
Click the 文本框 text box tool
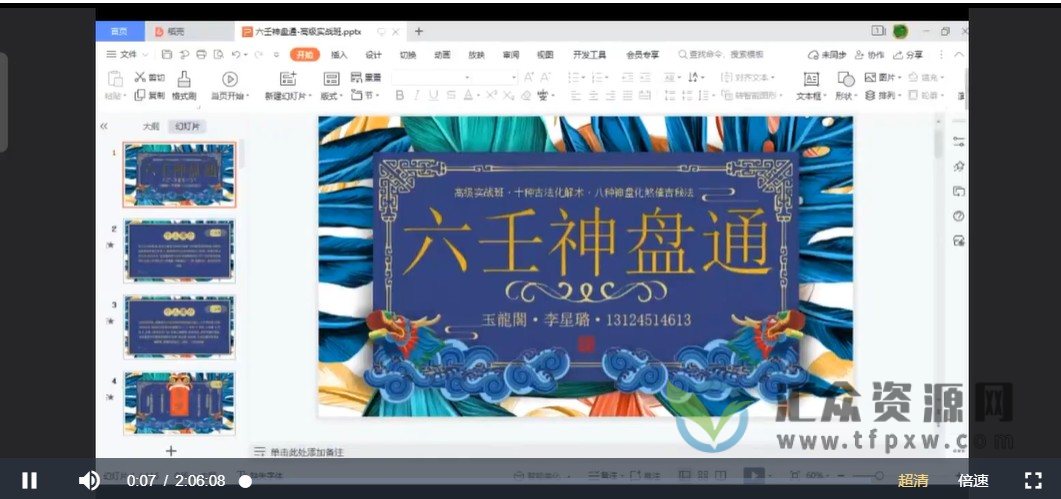[x=811, y=86]
